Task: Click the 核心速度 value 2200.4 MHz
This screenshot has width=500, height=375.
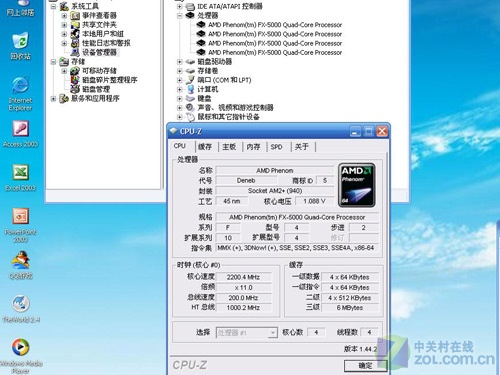Action: point(243,277)
